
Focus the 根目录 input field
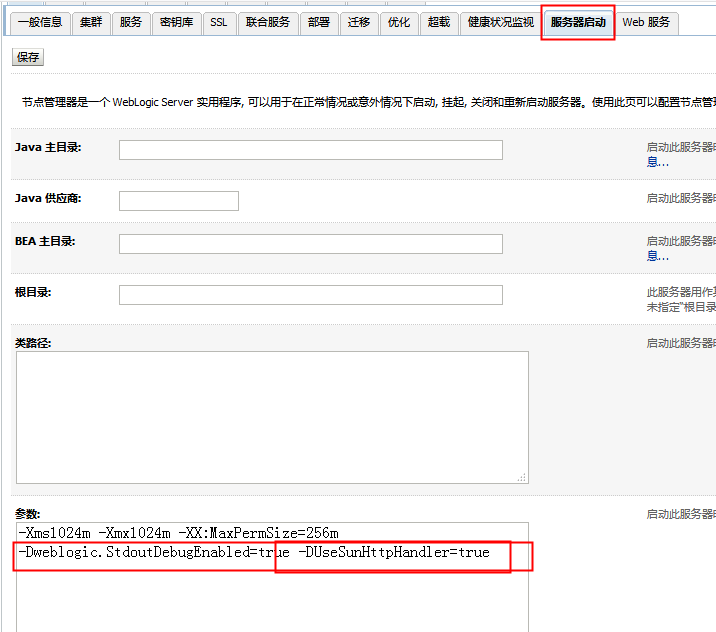311,295
